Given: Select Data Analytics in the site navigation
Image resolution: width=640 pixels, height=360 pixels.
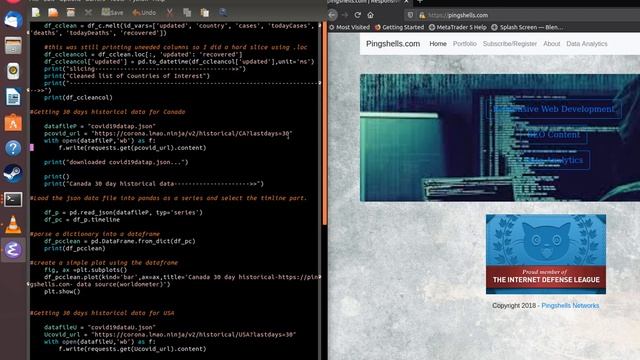Looking at the screenshot, I should click(x=587, y=44).
